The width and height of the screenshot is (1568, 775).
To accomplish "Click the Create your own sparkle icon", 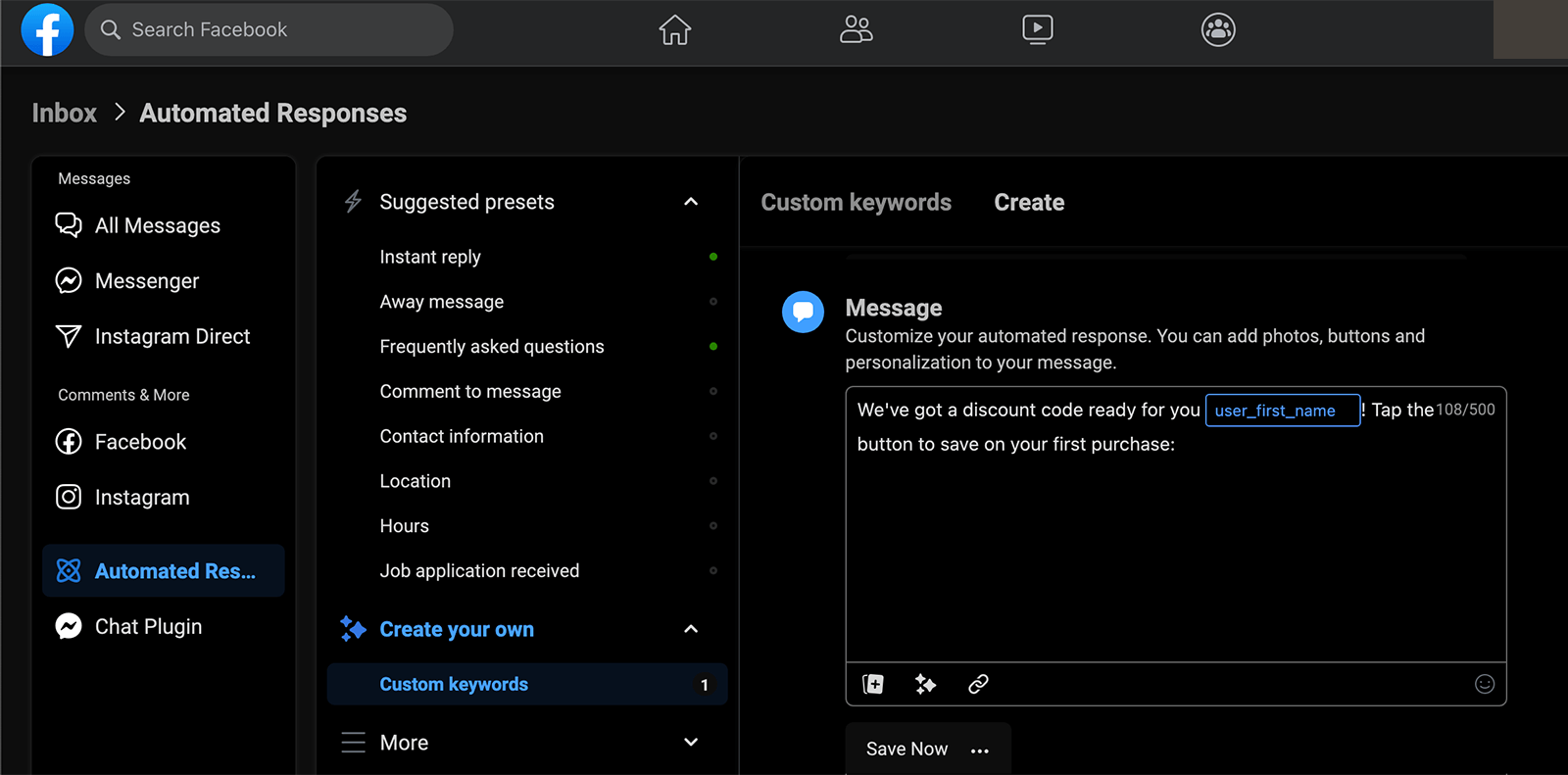I will tap(353, 629).
